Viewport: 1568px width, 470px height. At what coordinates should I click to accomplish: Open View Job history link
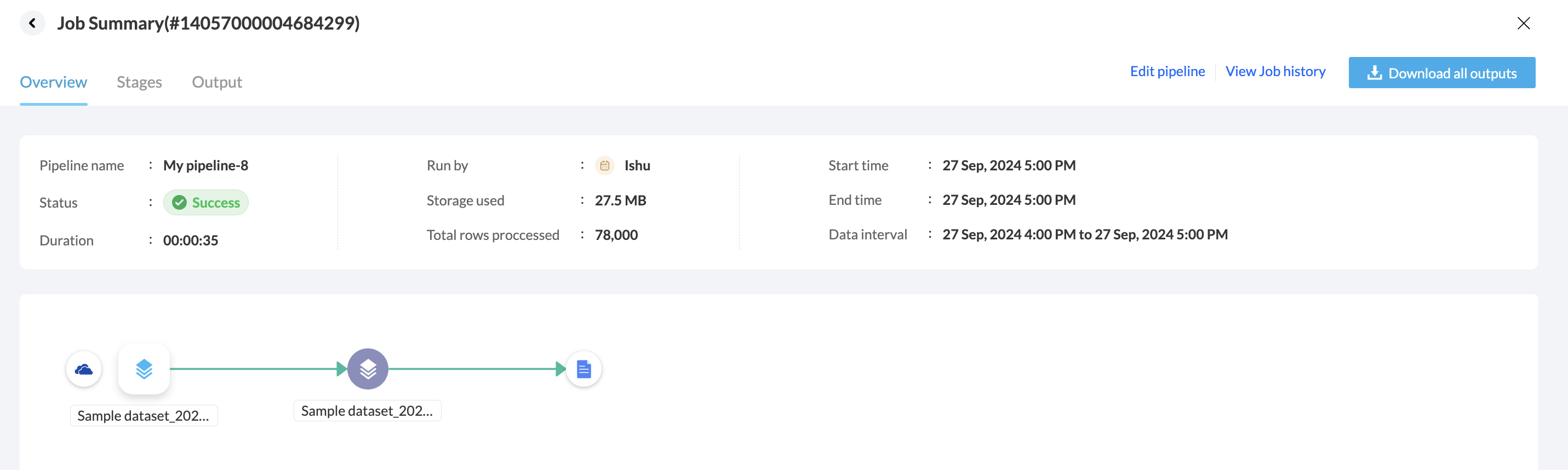[x=1275, y=71]
